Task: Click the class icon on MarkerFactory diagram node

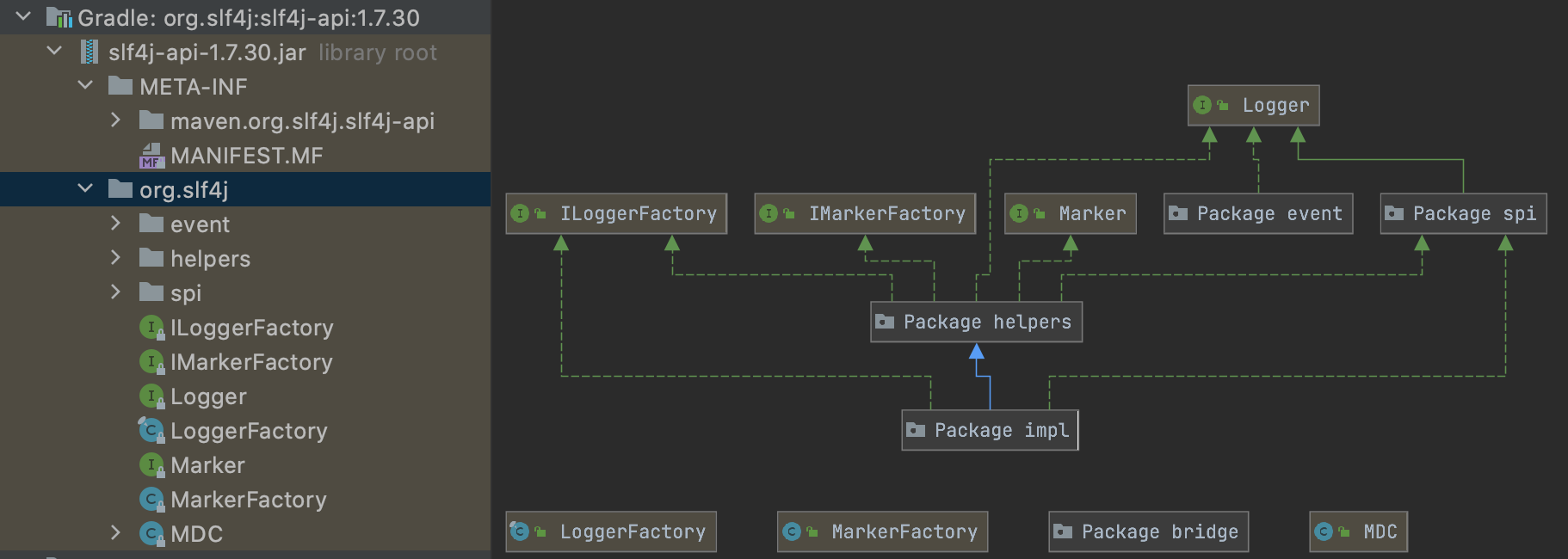Action: [x=792, y=531]
